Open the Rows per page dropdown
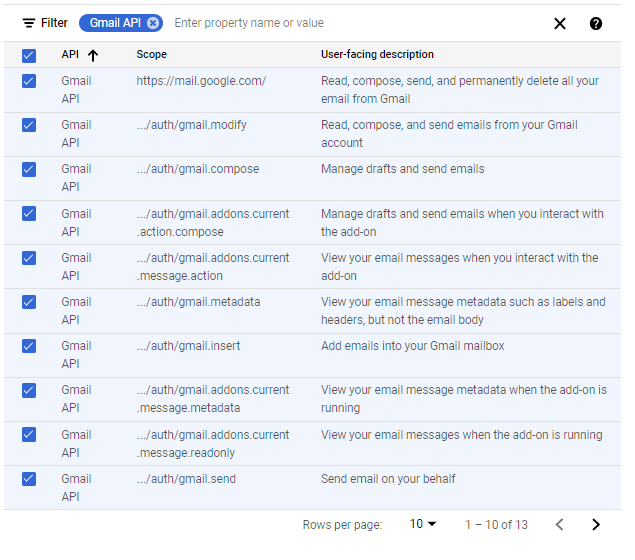 tap(423, 525)
